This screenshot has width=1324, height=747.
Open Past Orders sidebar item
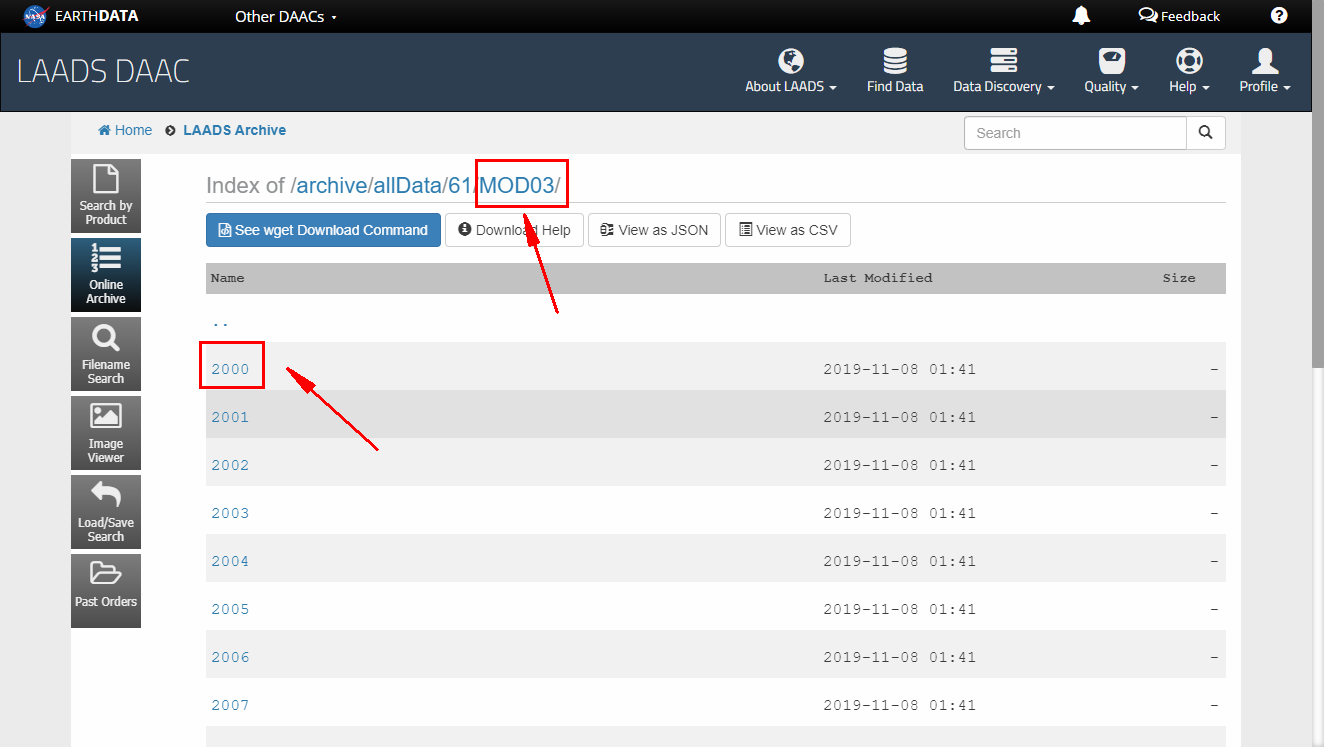pyautogui.click(x=106, y=591)
